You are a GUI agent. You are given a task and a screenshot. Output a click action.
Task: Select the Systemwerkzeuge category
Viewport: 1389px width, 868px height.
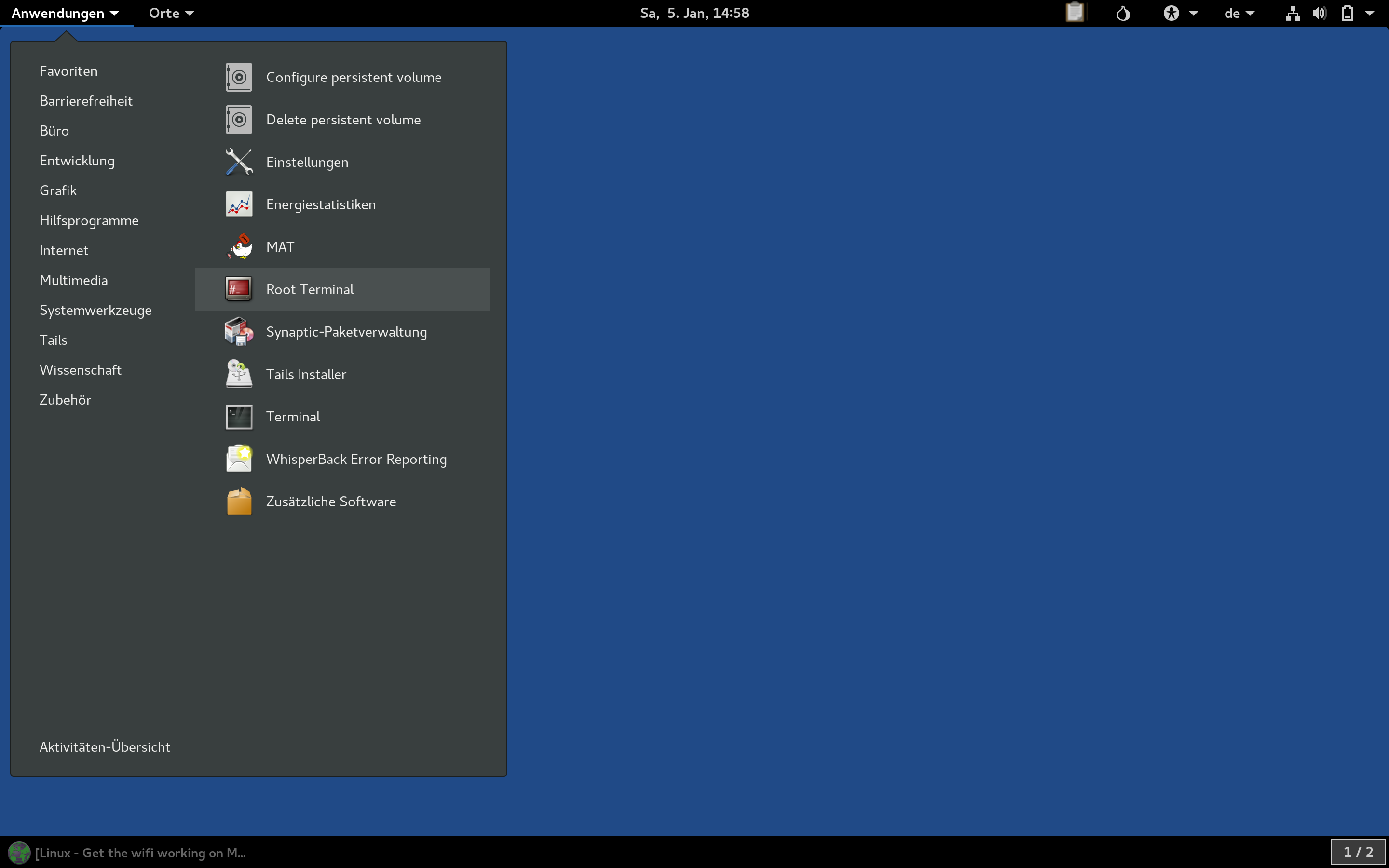[95, 310]
